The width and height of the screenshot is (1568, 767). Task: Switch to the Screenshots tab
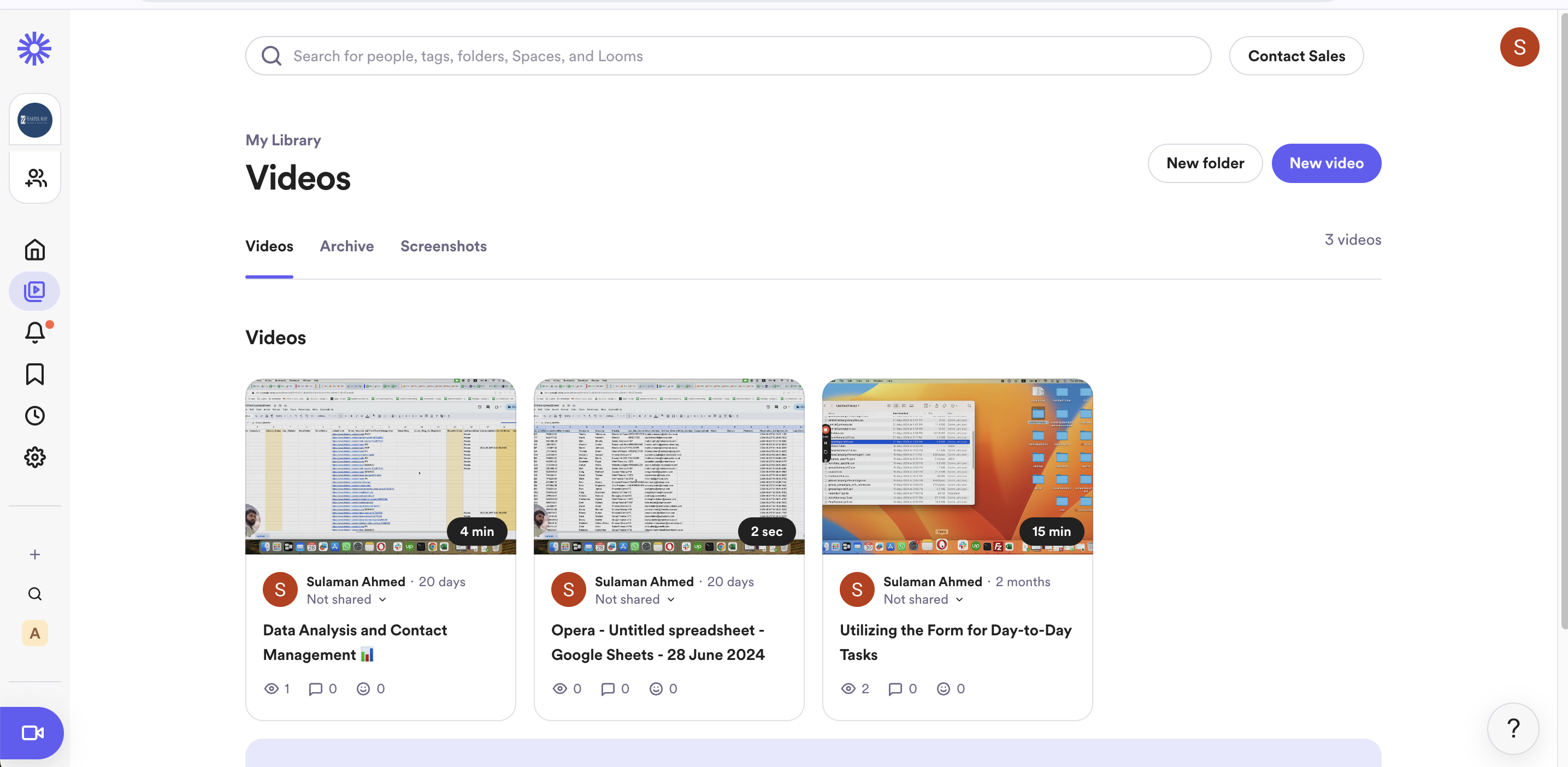tap(443, 246)
